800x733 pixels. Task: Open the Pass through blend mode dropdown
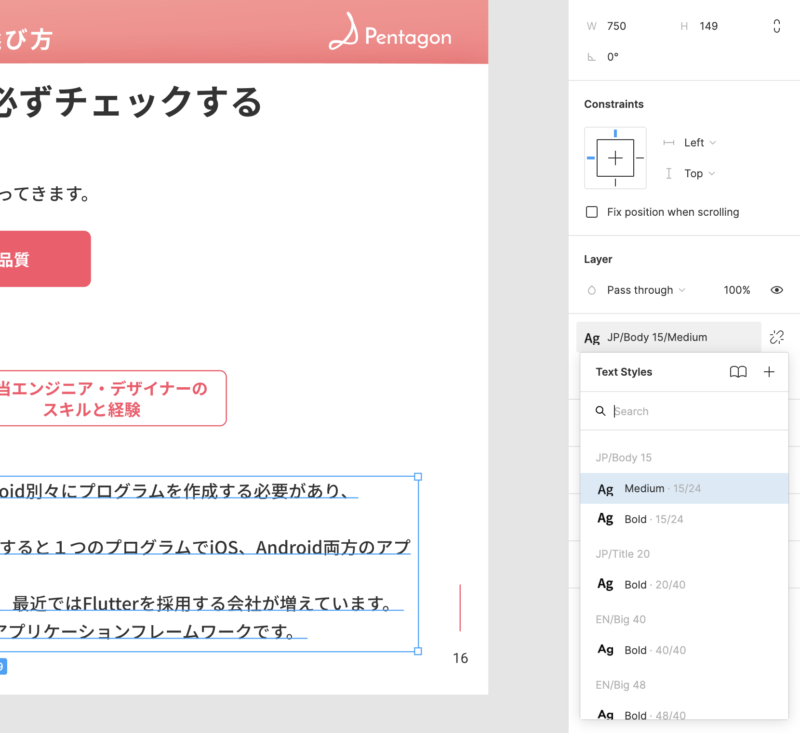coord(645,290)
